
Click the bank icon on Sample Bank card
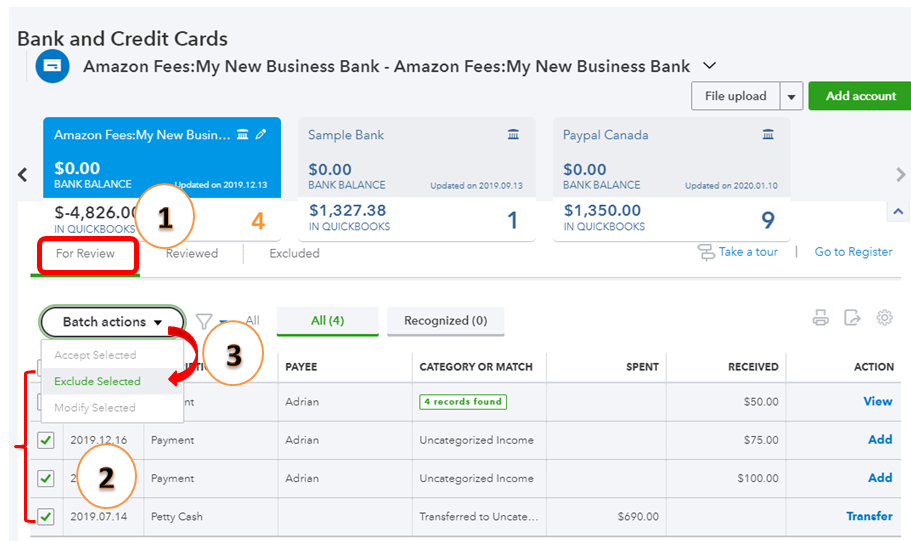513,135
